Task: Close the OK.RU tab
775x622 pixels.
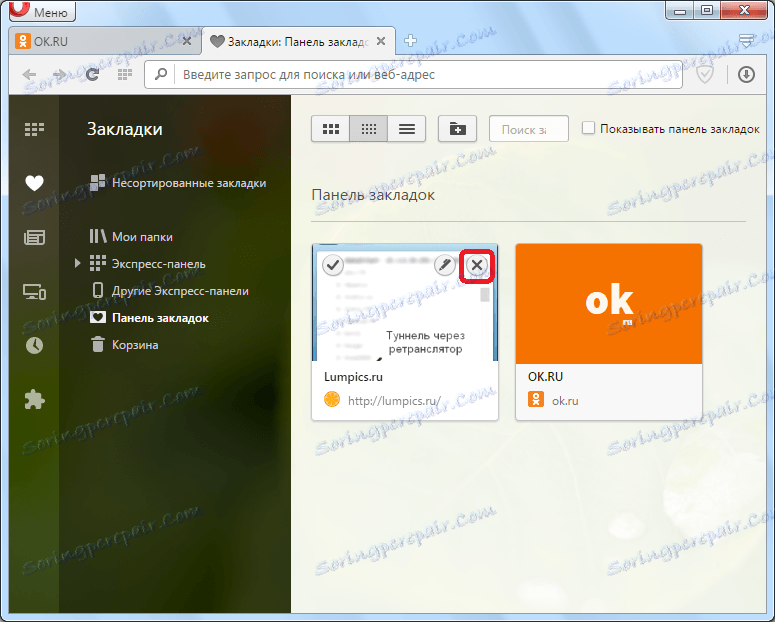Action: (x=187, y=41)
